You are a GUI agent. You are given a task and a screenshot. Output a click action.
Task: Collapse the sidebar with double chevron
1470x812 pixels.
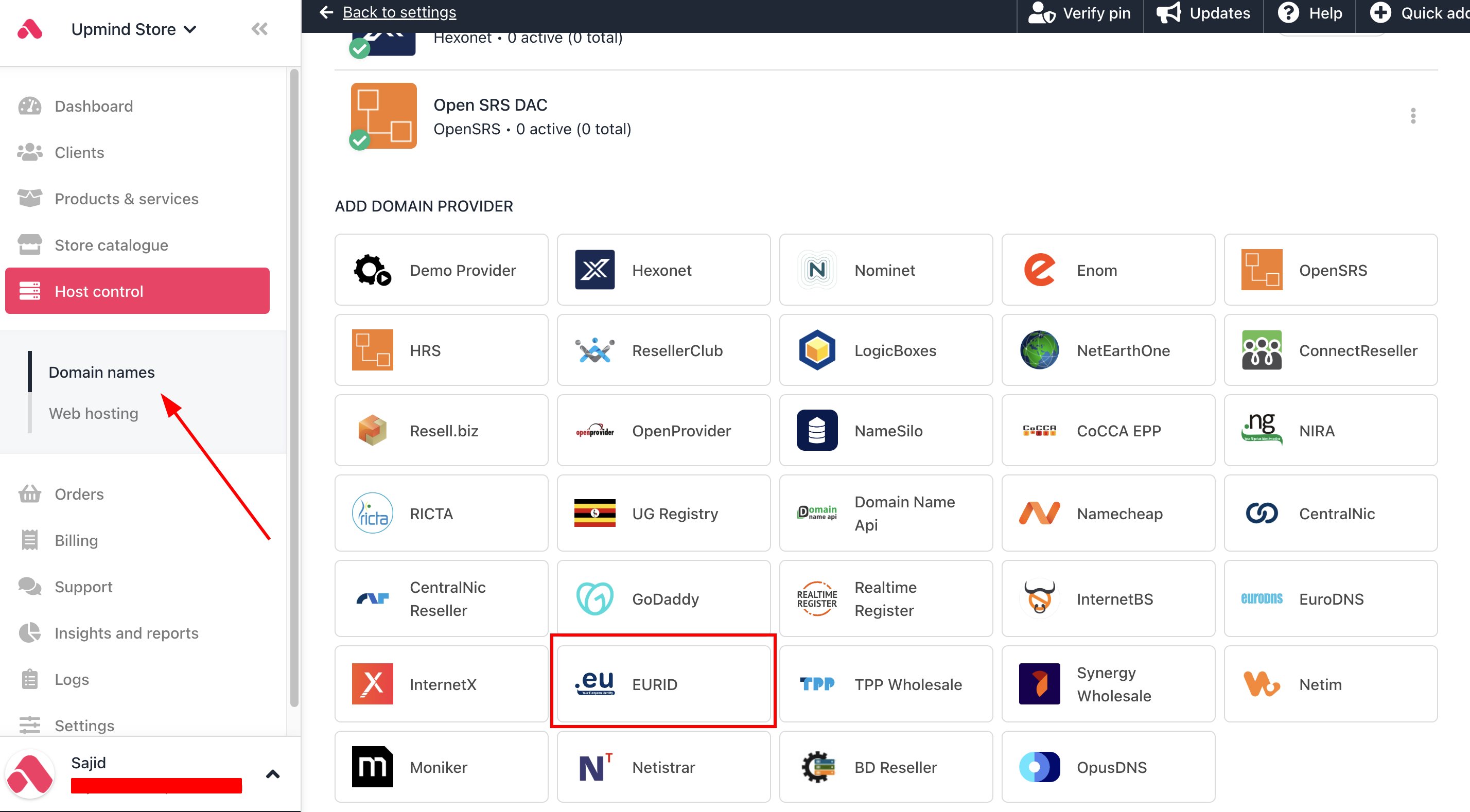click(x=259, y=29)
